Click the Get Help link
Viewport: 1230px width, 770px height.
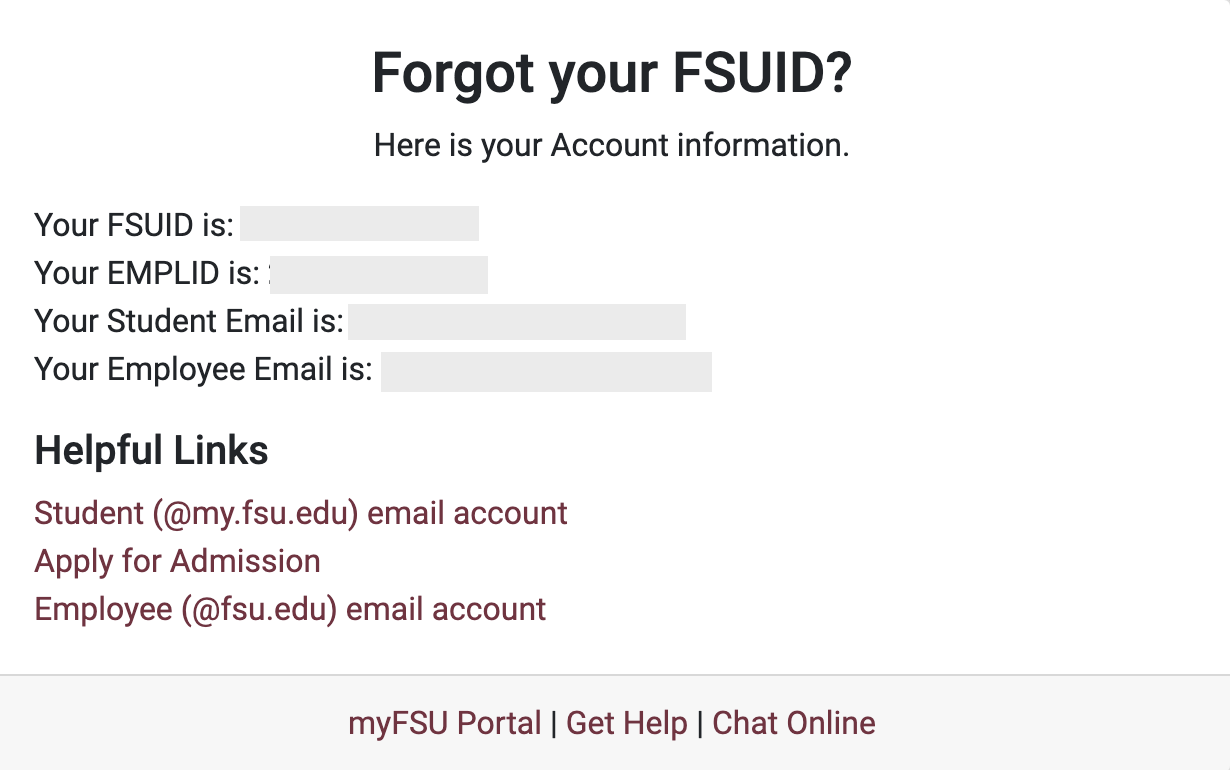(x=626, y=722)
